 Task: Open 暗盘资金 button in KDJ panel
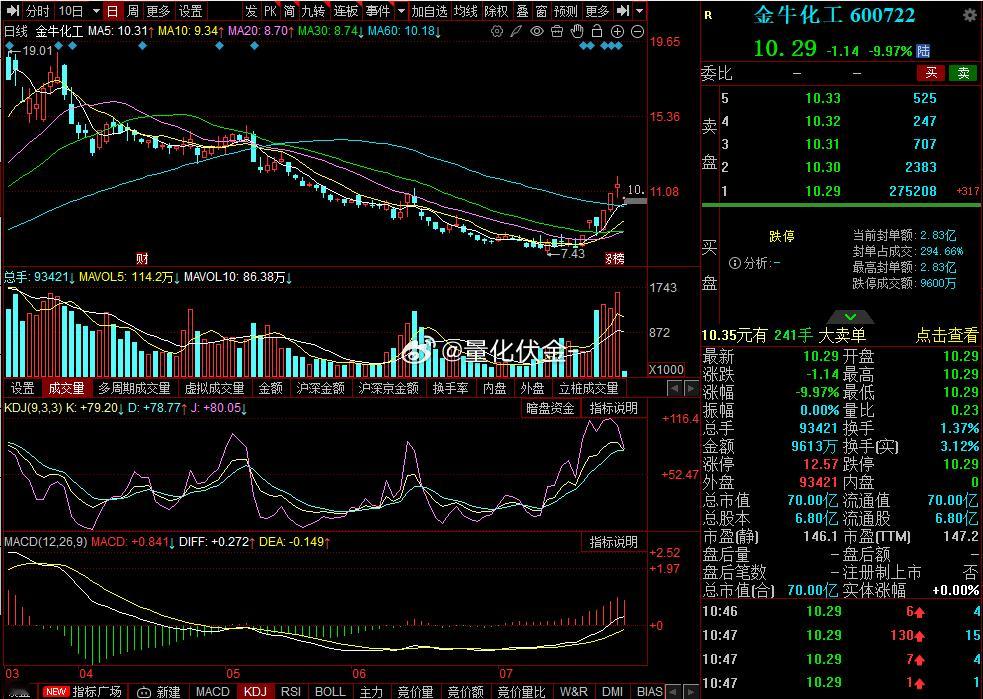point(550,409)
